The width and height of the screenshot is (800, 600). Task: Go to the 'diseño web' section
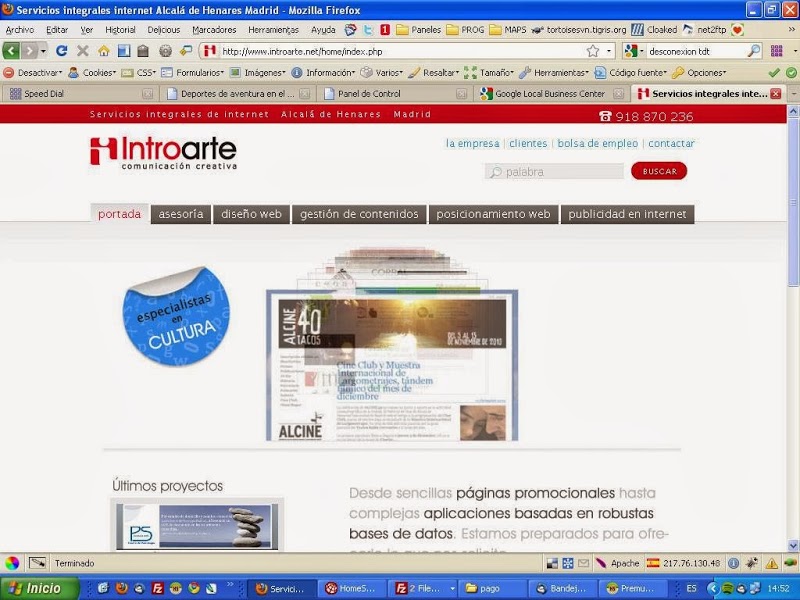pos(252,214)
